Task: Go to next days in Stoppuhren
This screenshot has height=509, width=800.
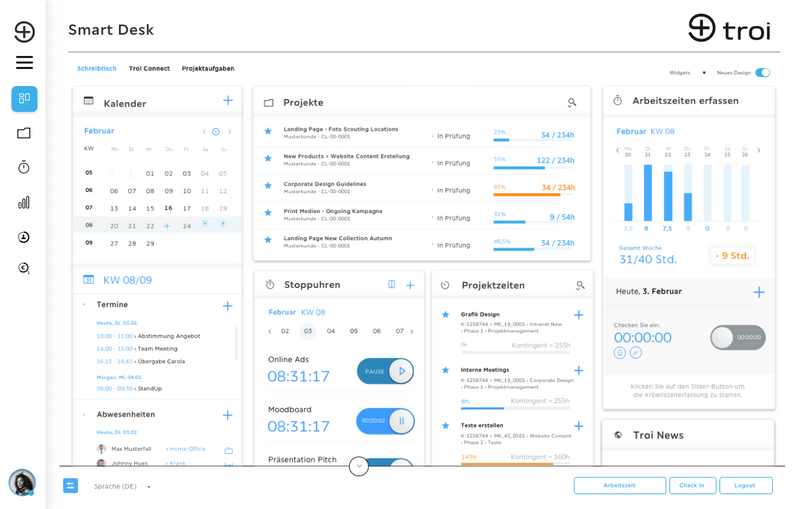Action: pyautogui.click(x=412, y=332)
